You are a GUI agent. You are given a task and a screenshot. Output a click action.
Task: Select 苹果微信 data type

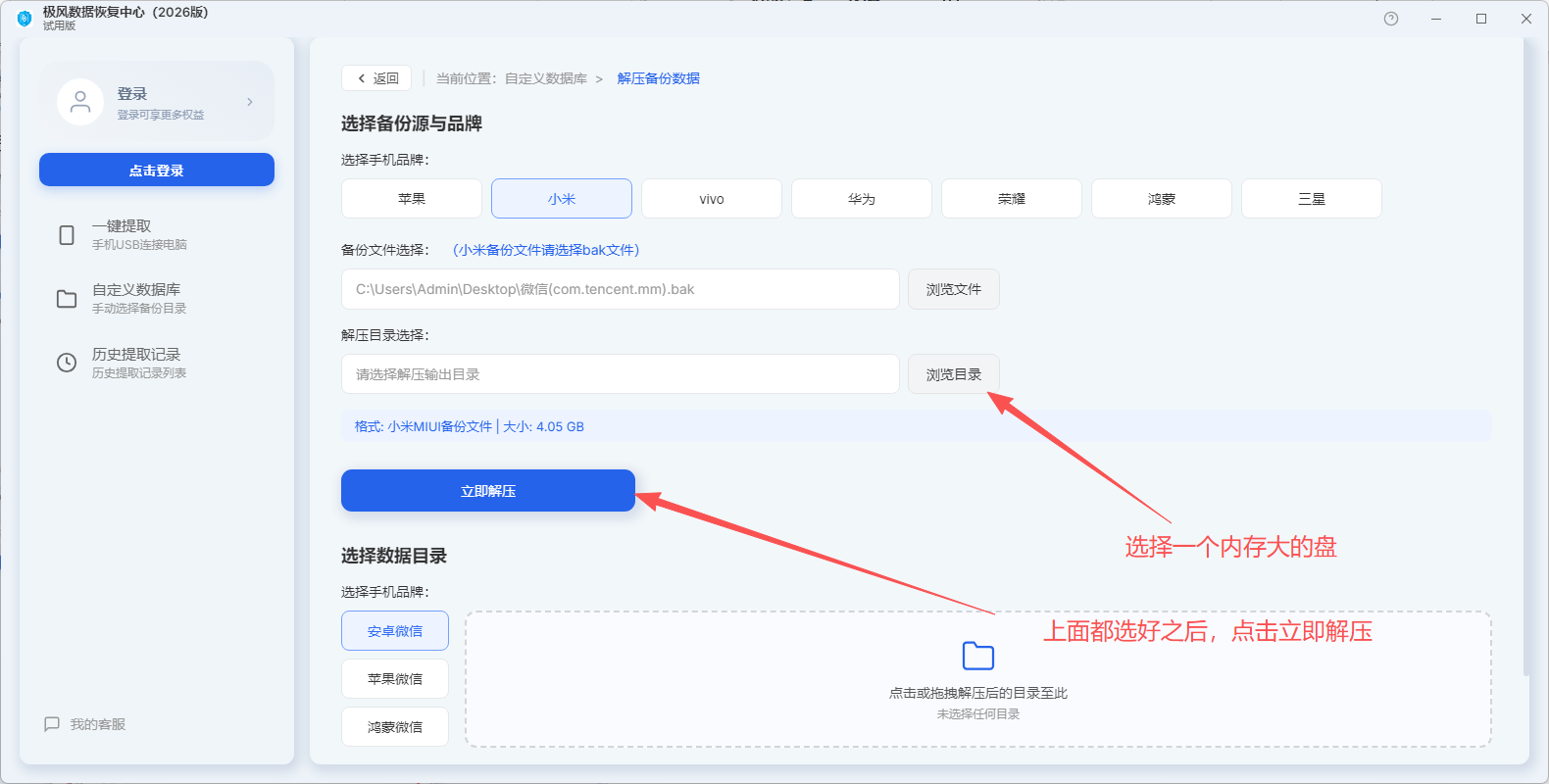coord(395,679)
